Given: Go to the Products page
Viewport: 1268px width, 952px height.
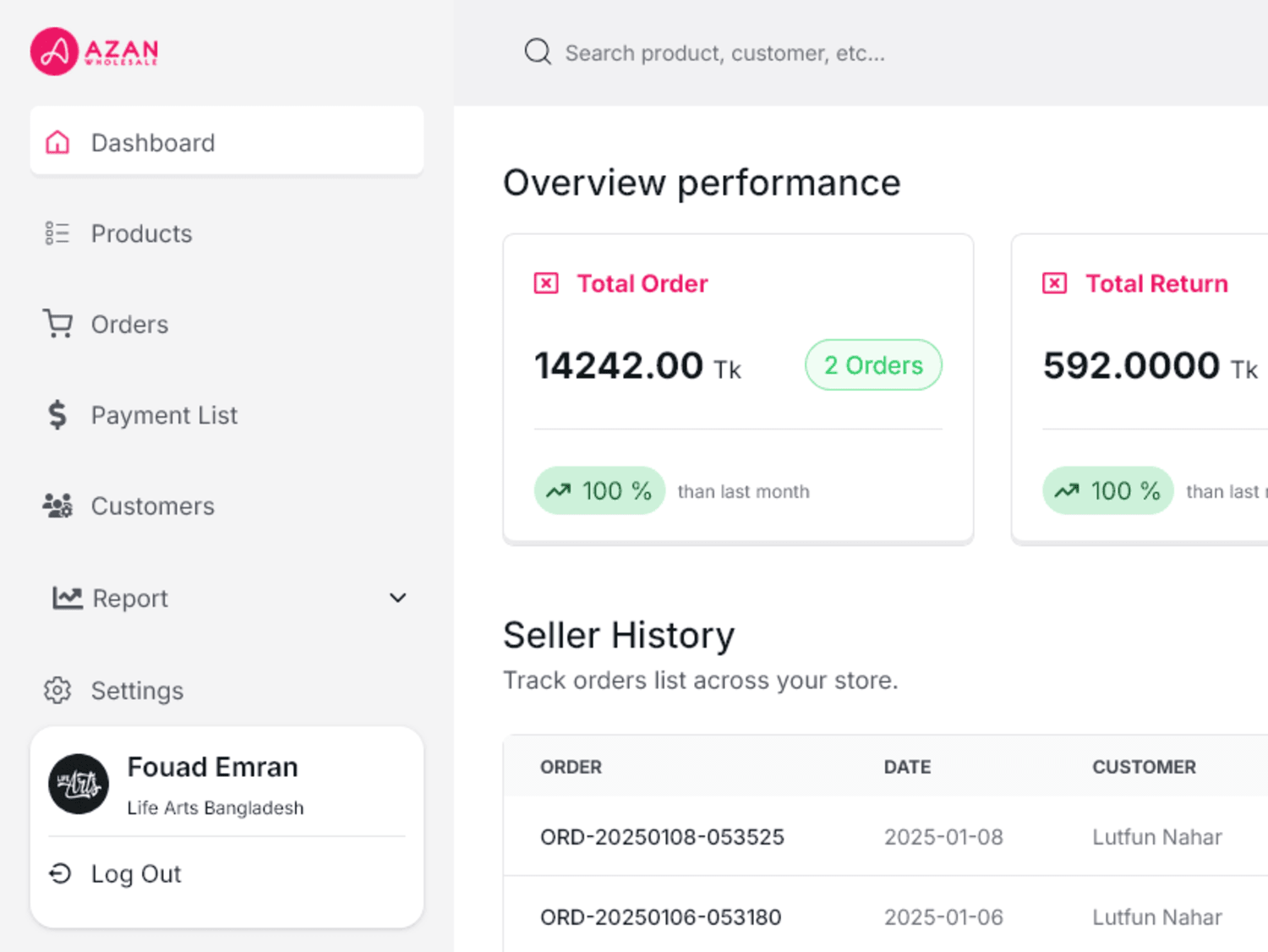Looking at the screenshot, I should [227, 233].
